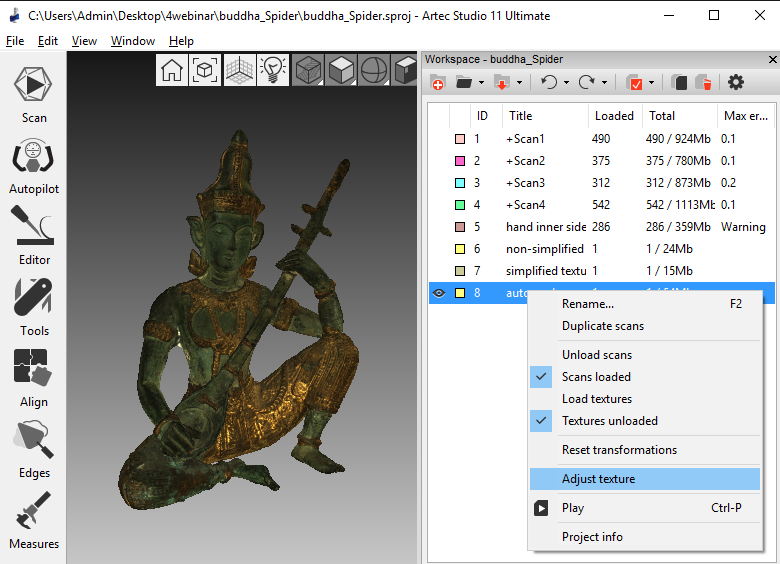Choose Duplicate scans in context menu
This screenshot has width=780, height=564.
[645, 326]
